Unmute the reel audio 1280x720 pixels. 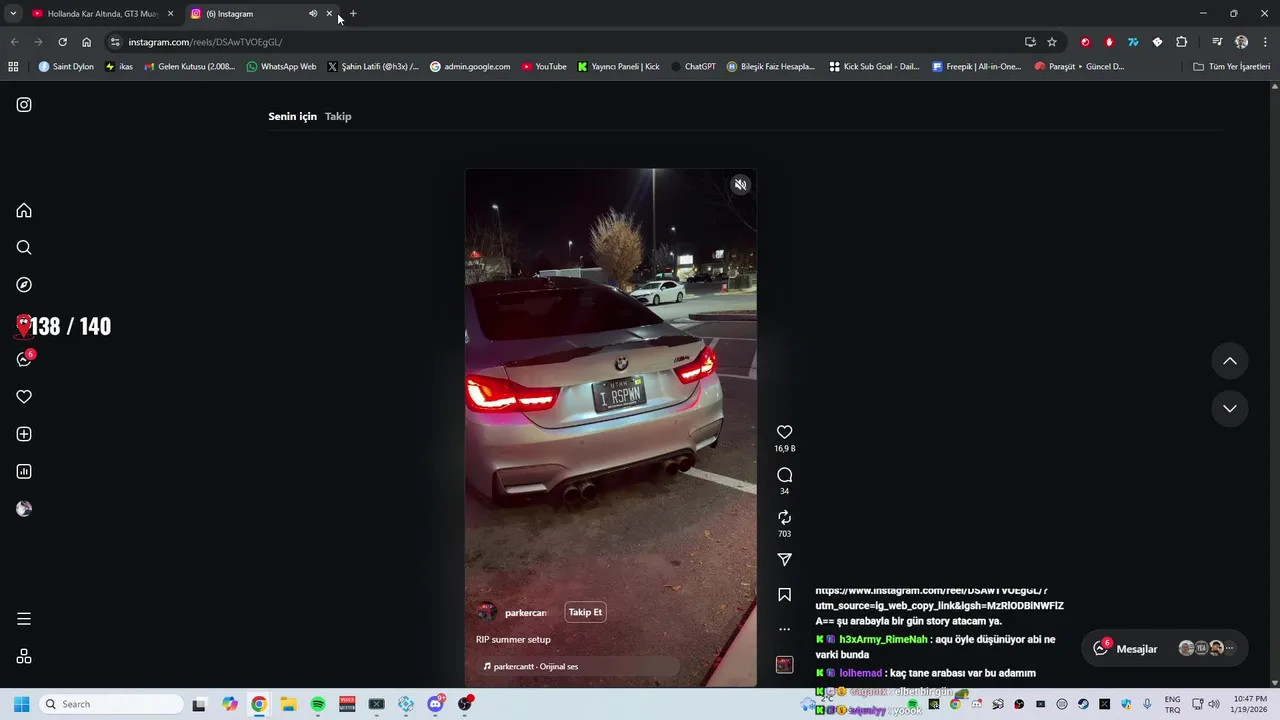pyautogui.click(x=740, y=185)
